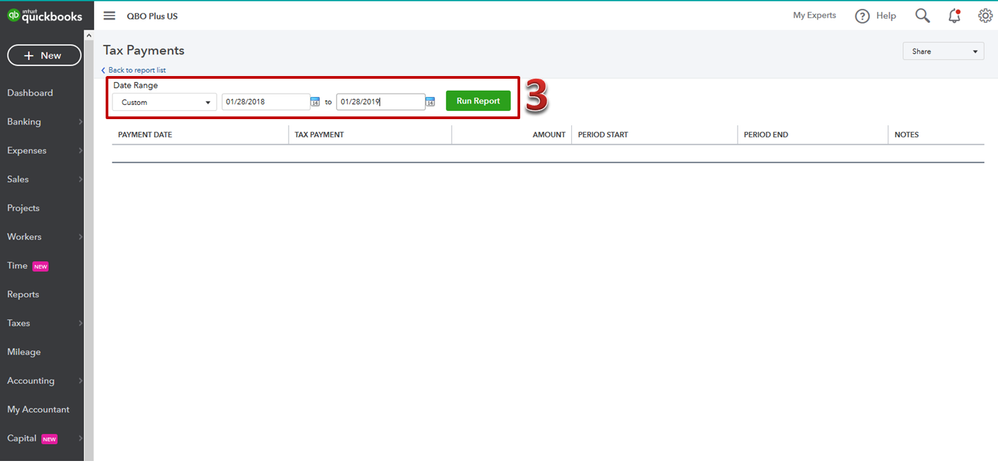Click the QBO Plus US company name
This screenshot has width=998, height=463.
click(x=152, y=17)
